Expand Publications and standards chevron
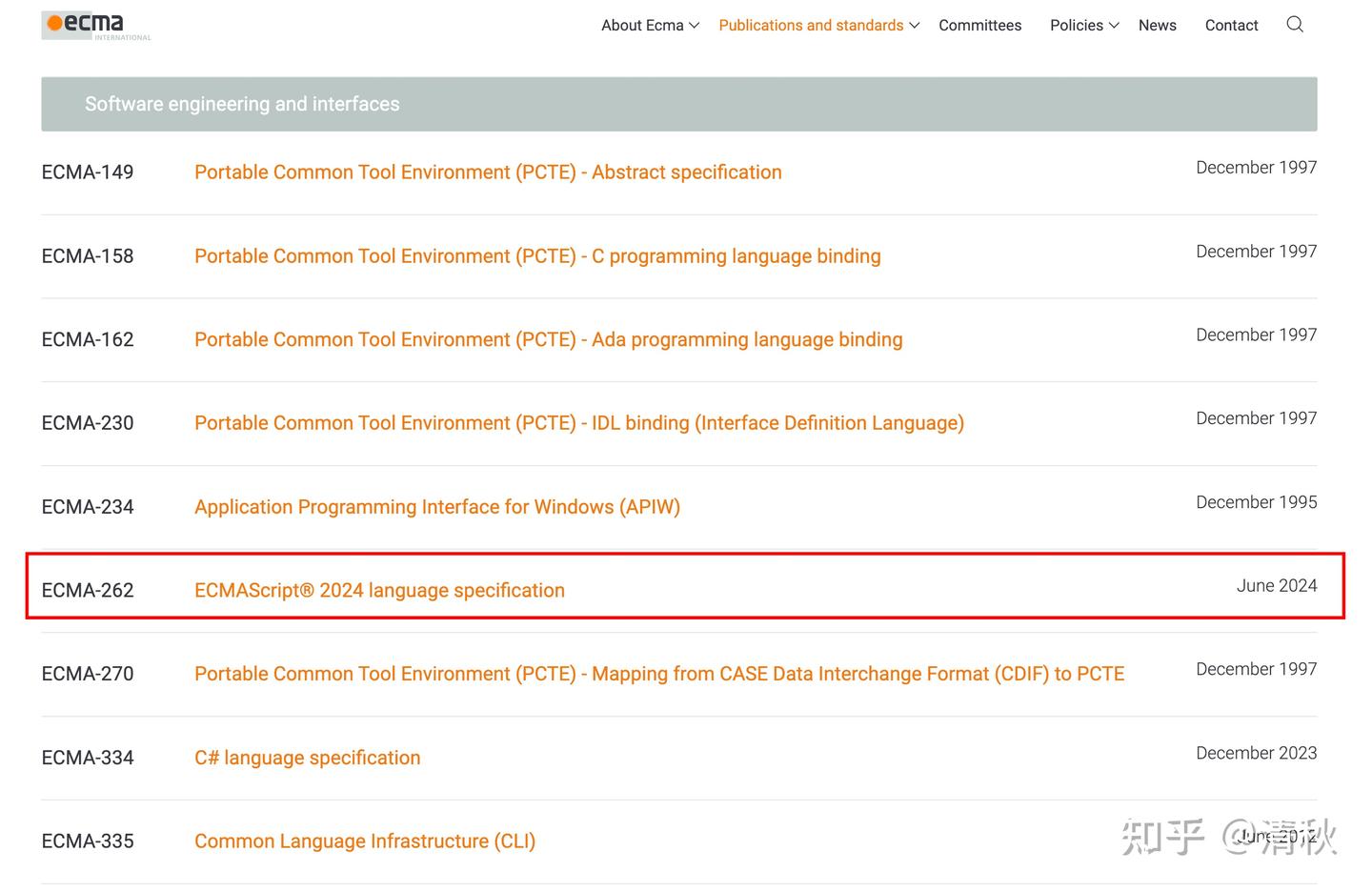Screen dimensions: 1372x892 coord(915,26)
